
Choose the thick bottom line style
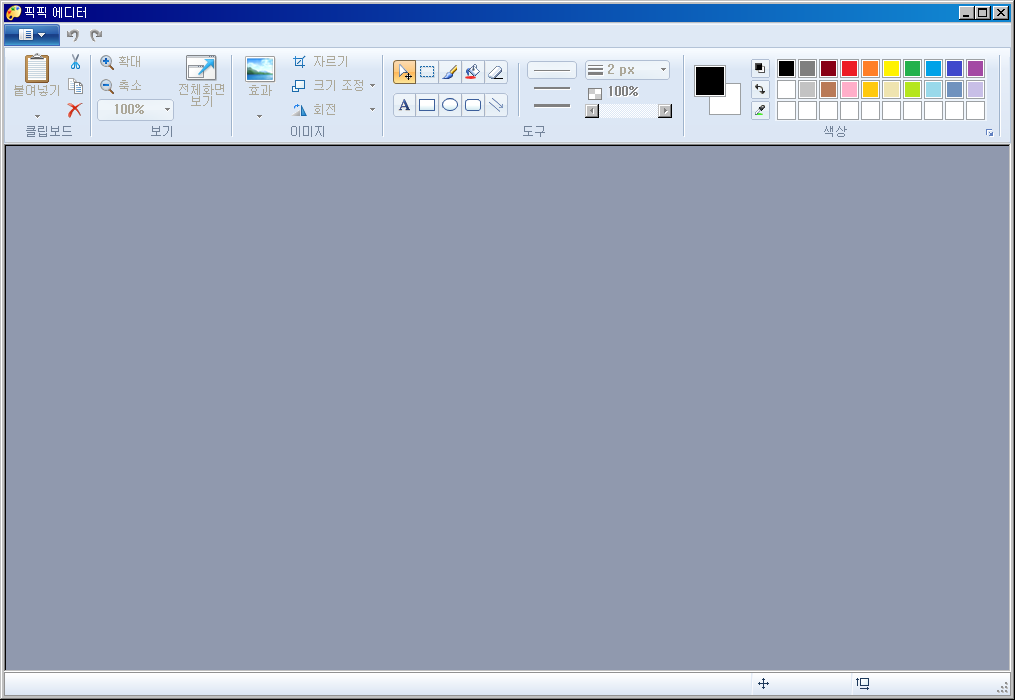pos(552,105)
